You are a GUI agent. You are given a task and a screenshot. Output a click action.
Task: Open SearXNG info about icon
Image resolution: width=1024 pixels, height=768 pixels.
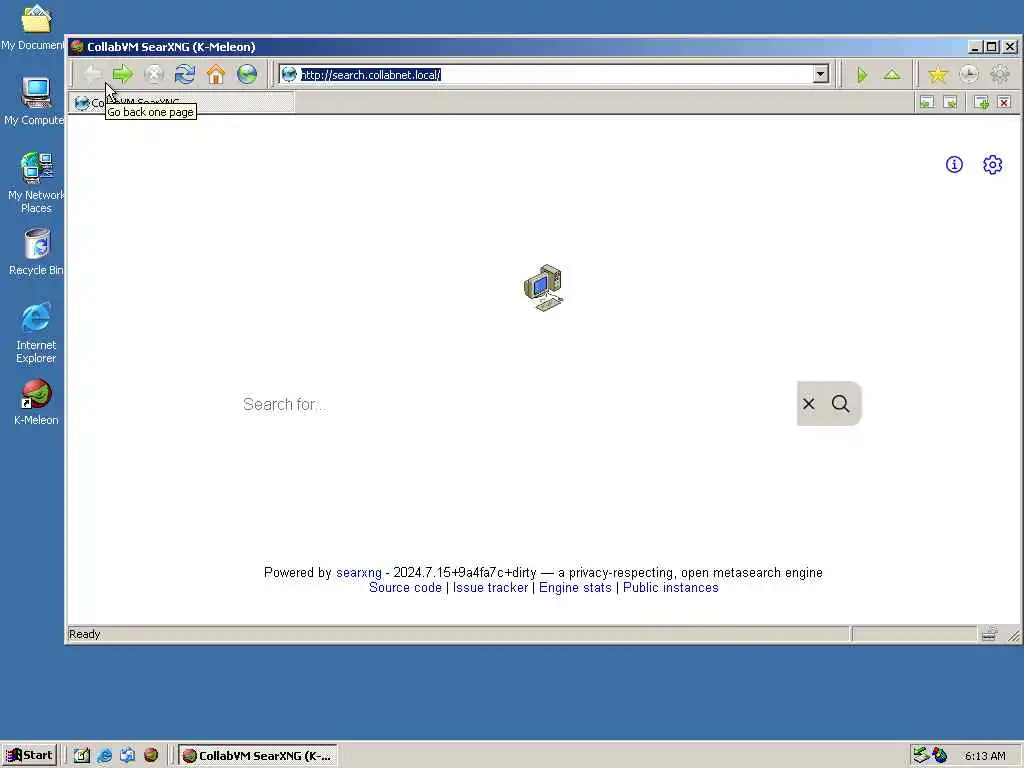[x=954, y=165]
